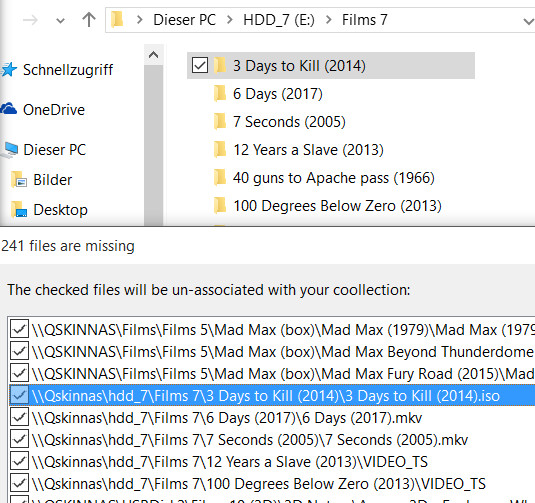
Task: Expand the chevron before Dieser PC breadcrumb
Action: [x=139, y=20]
